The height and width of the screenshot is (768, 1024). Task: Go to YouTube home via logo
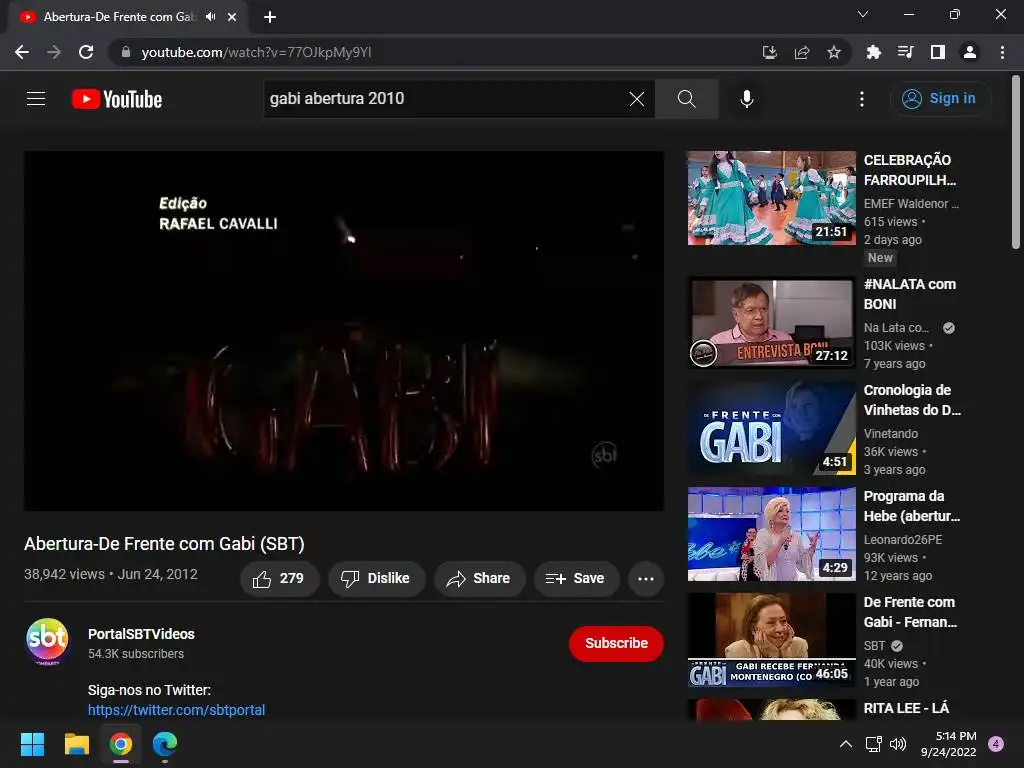[117, 99]
